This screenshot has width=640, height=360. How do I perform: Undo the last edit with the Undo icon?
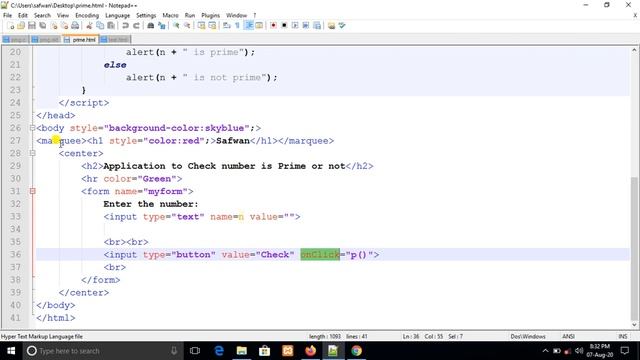125,26
